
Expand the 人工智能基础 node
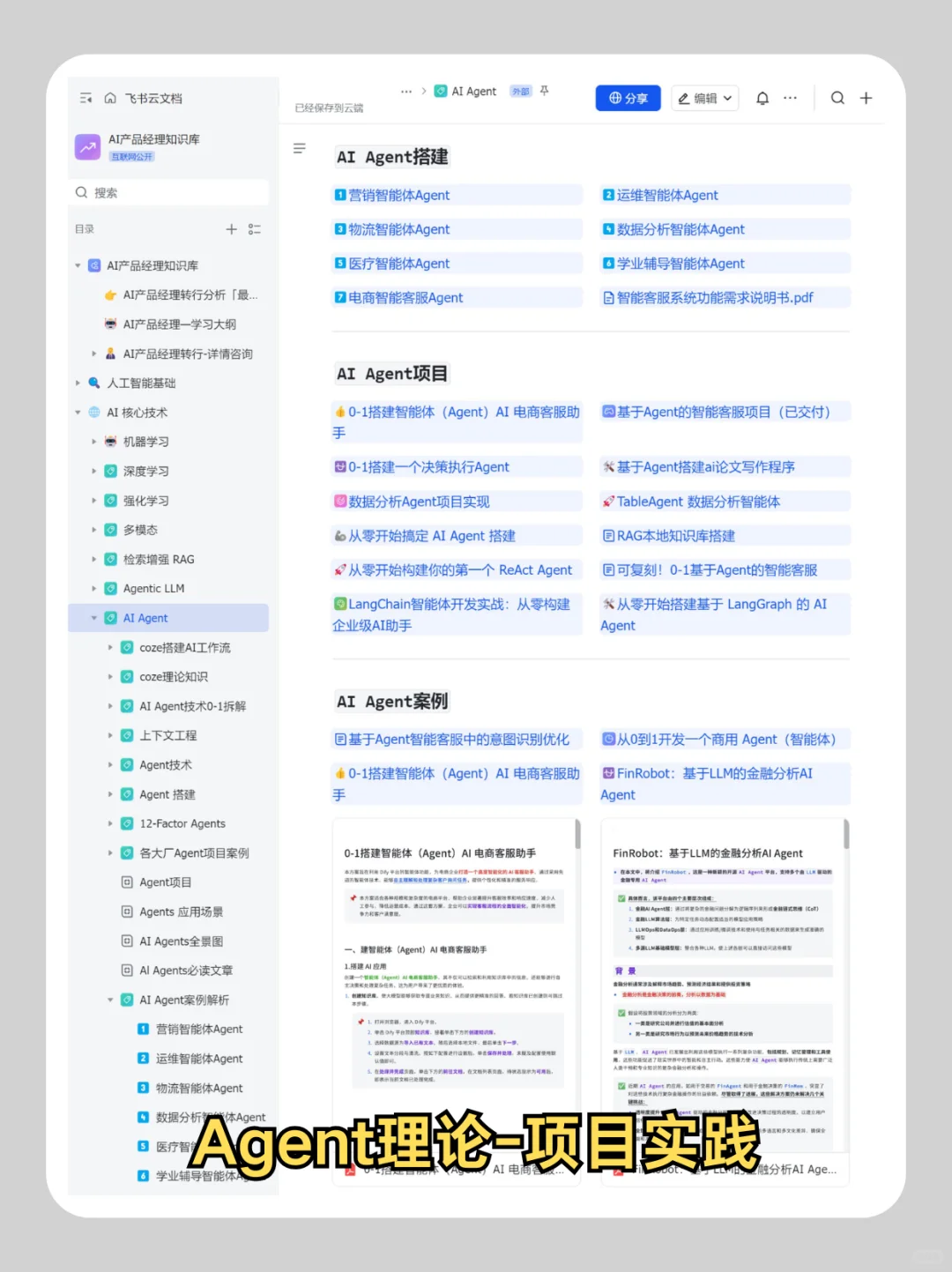(x=78, y=383)
